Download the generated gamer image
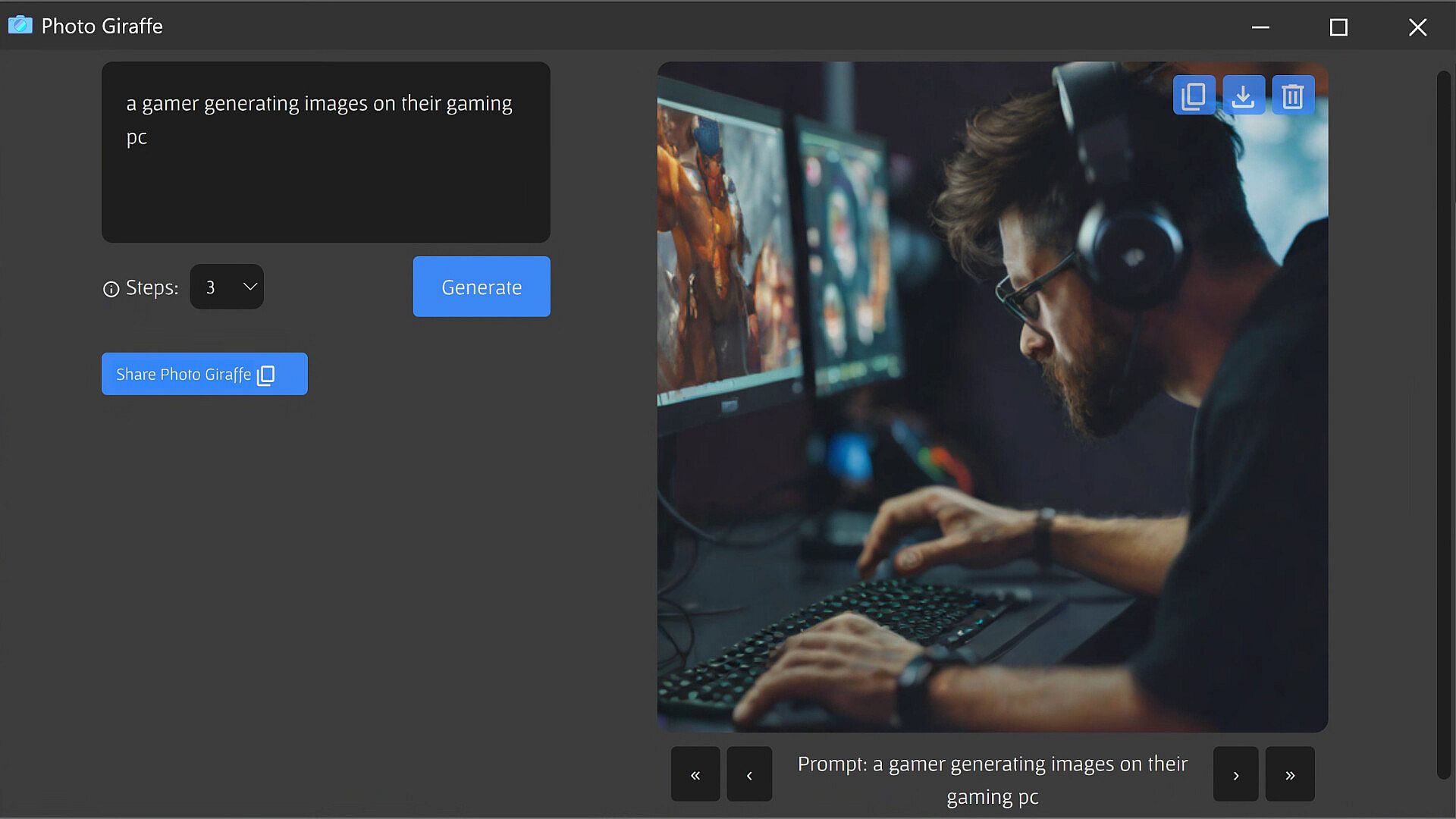The image size is (1456, 819). (x=1243, y=96)
